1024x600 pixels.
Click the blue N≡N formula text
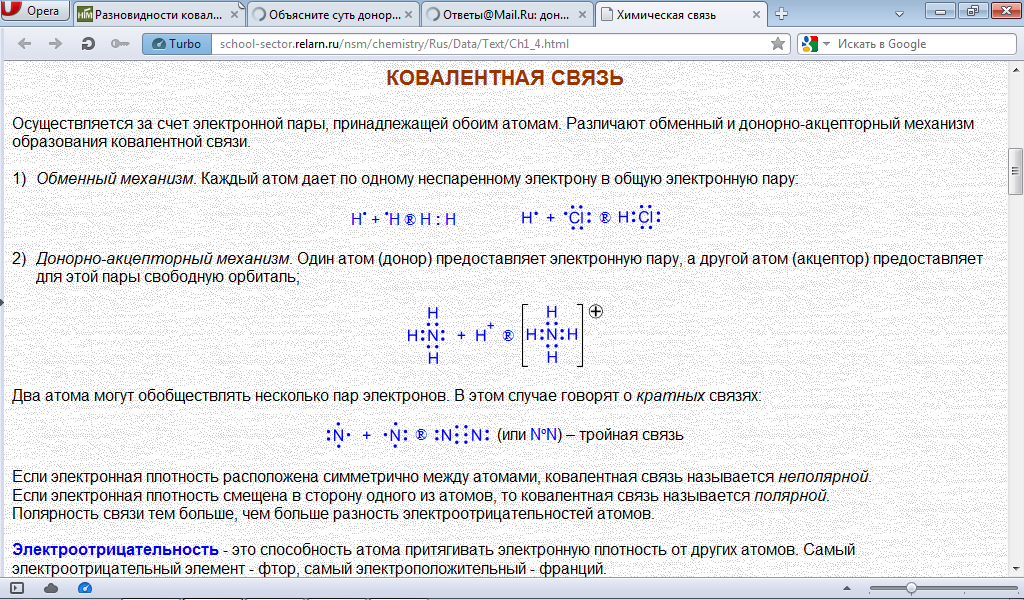(543, 435)
